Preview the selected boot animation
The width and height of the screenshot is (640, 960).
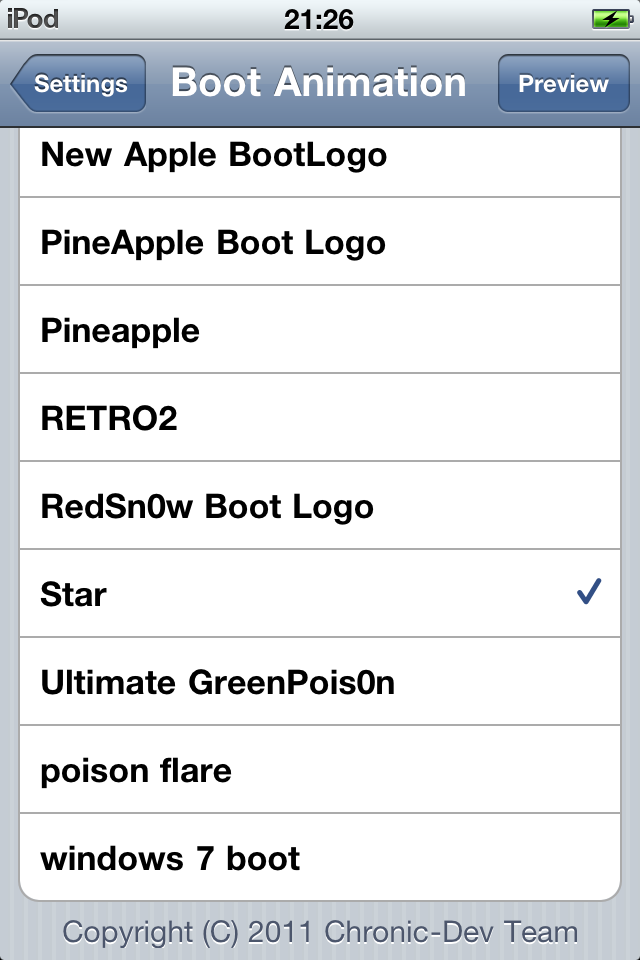coord(563,84)
